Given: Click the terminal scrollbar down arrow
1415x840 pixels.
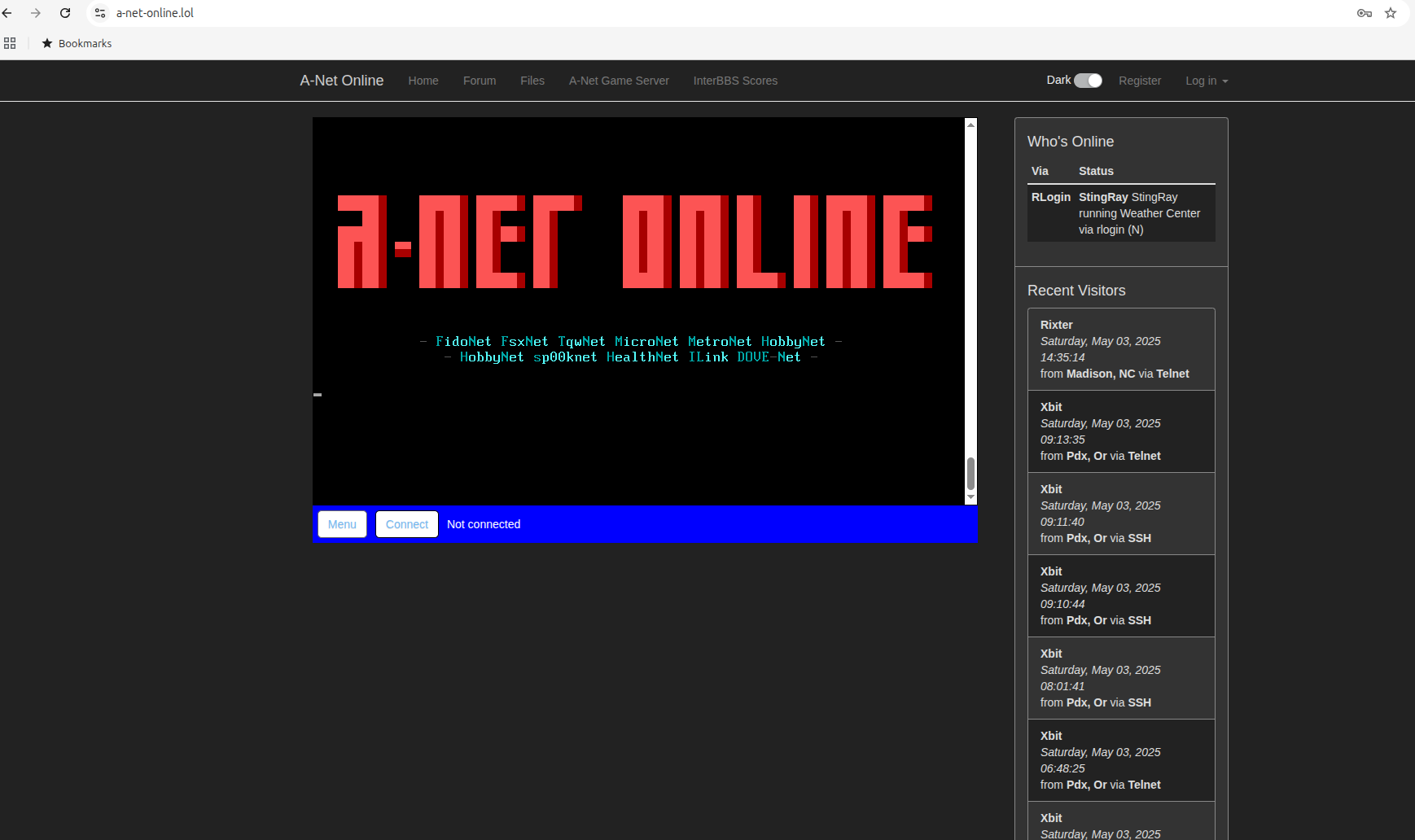Looking at the screenshot, I should 970,497.
